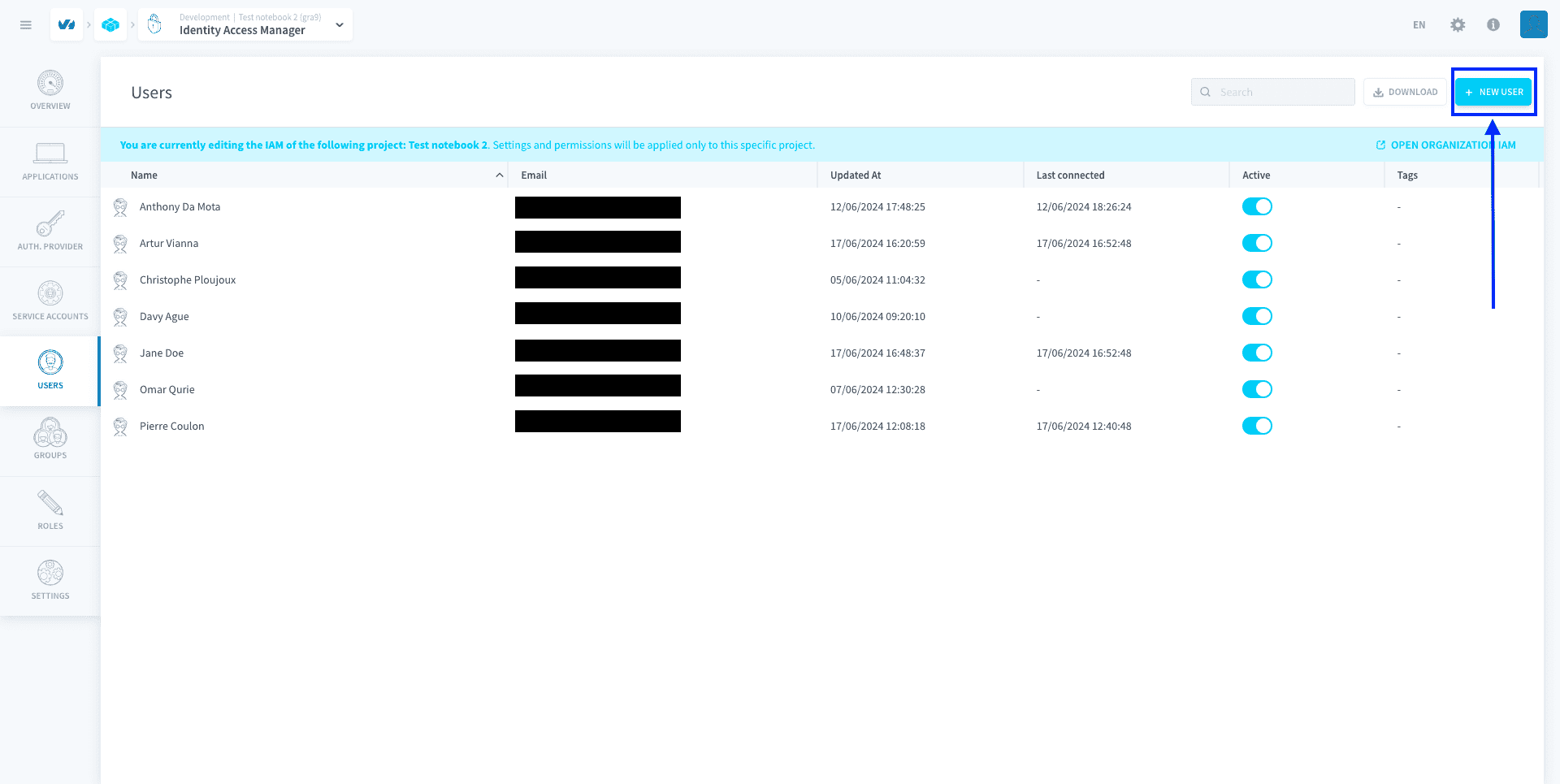Toggle active switch for Artur Vianna
The width and height of the screenshot is (1560, 784).
point(1257,243)
